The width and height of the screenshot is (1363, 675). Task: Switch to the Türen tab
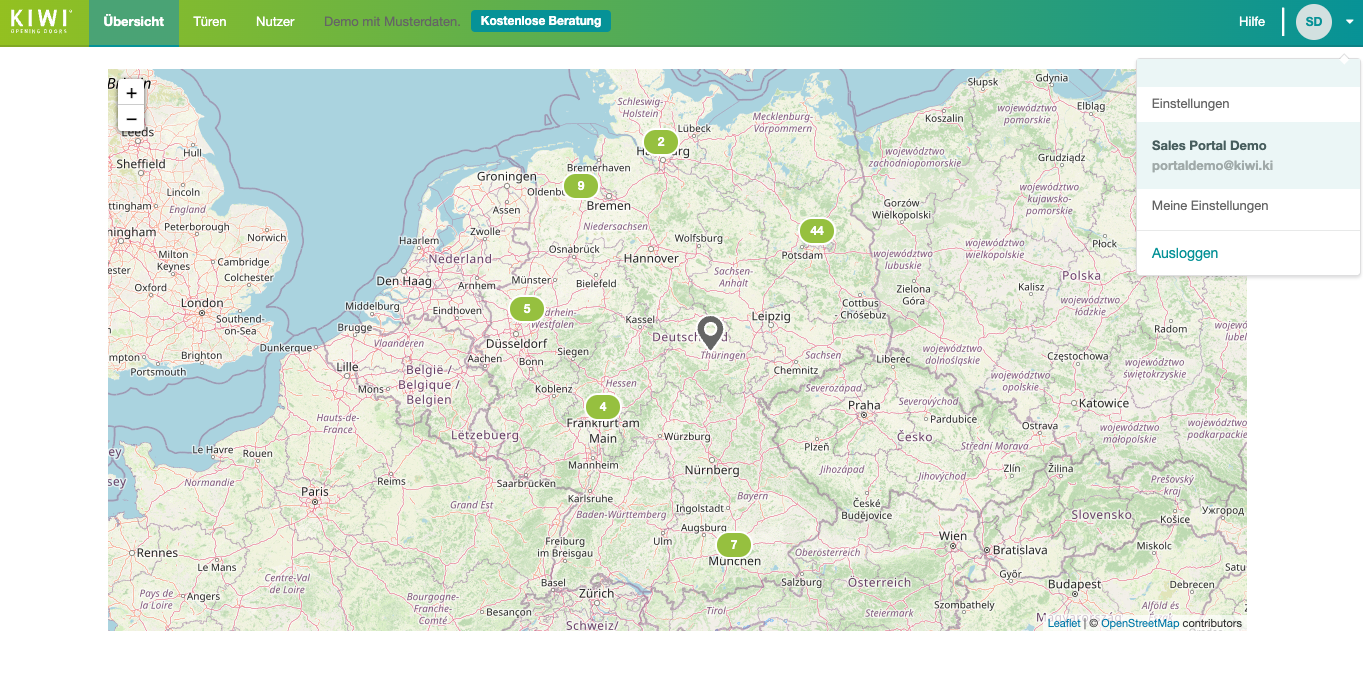(210, 22)
